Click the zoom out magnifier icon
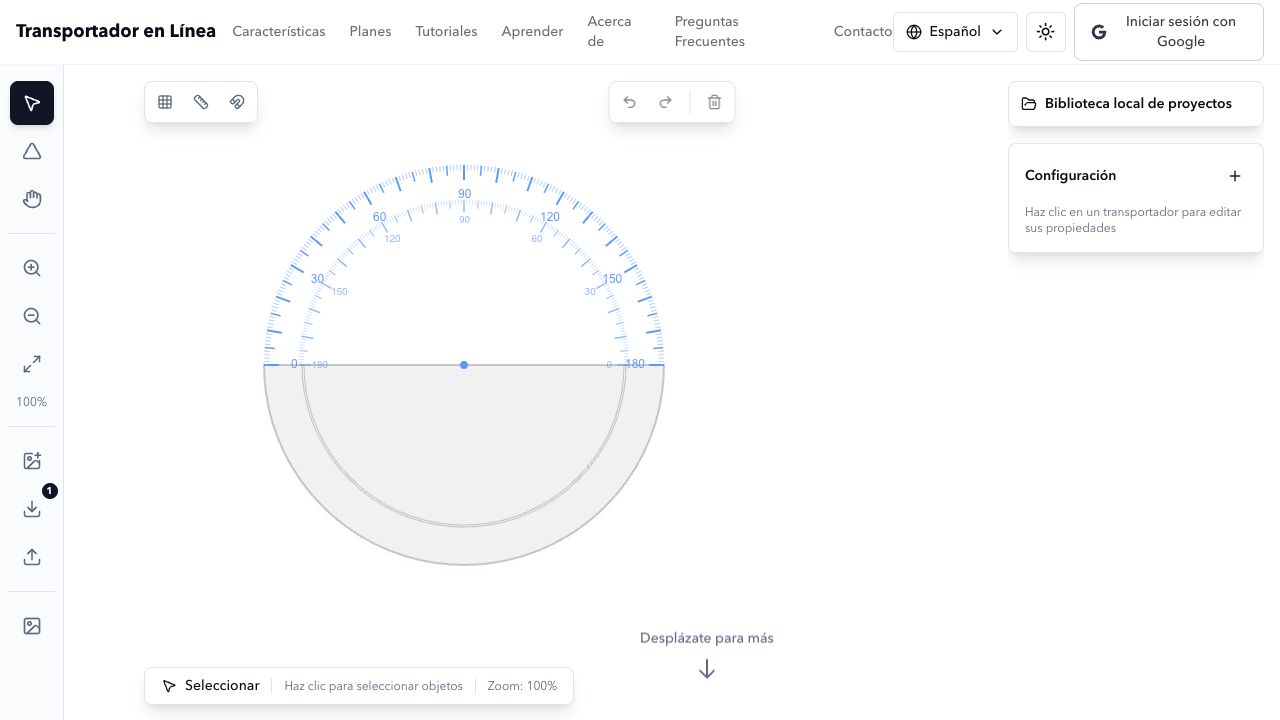Screen dimensions: 1280x720 (x=32, y=316)
